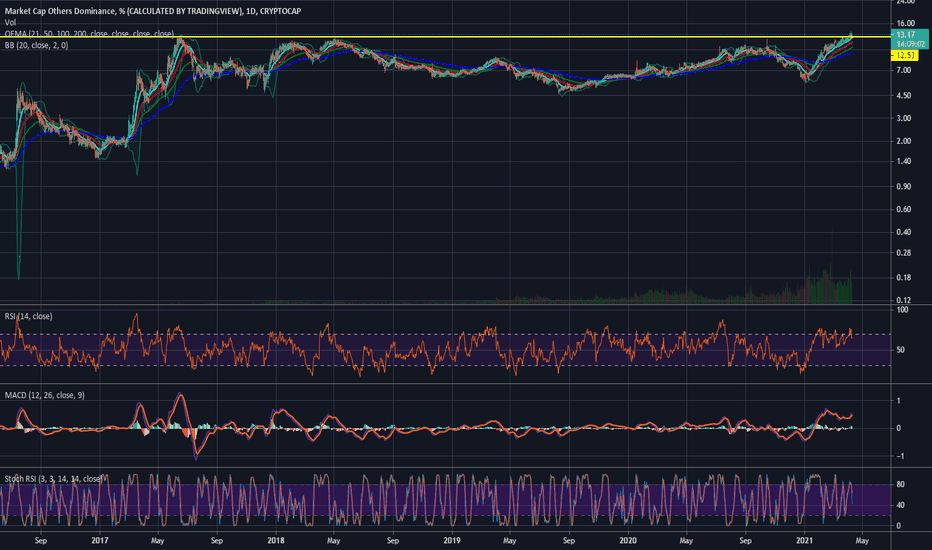Open the Stoch RSI (3, 3, 14, 14) legend
932x550 pixels.
pos(55,479)
